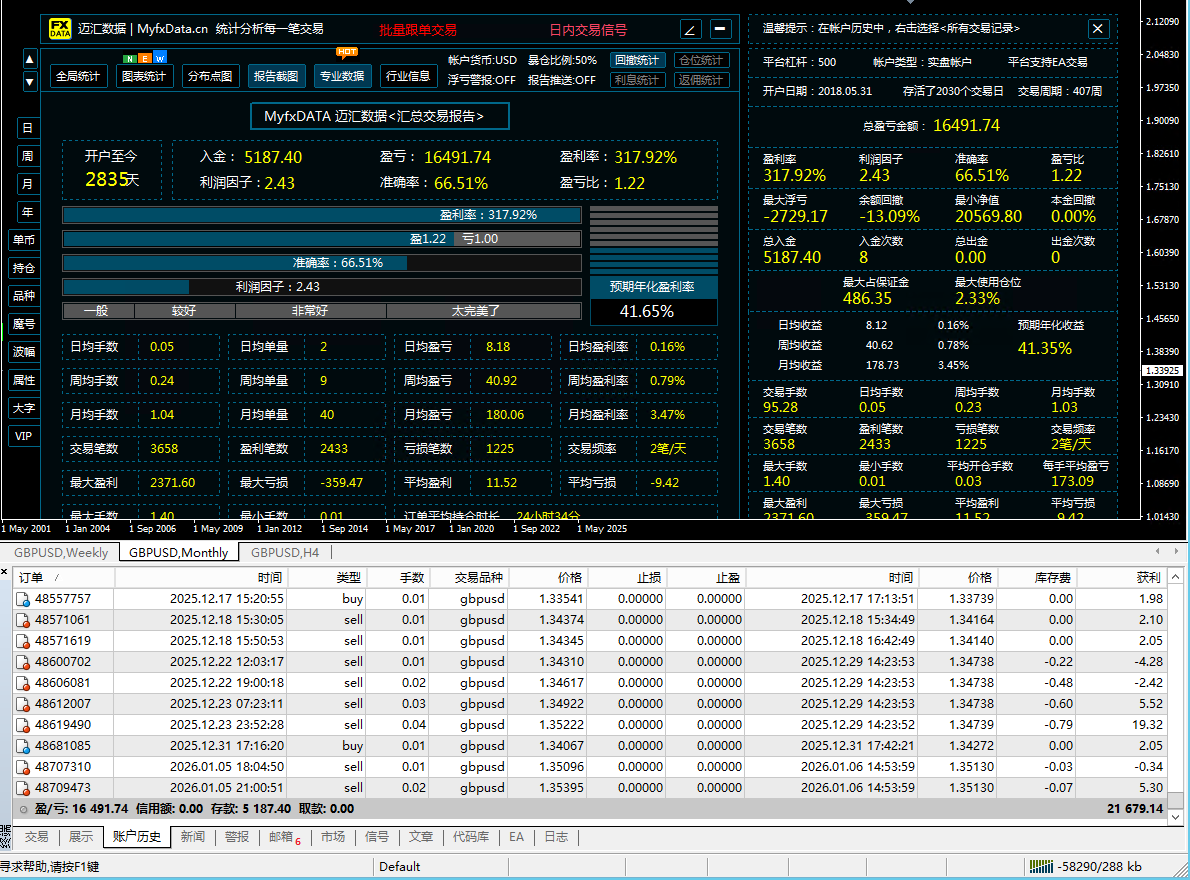Click the FX DATA logo icon
This screenshot has height=880, width=1190.
pyautogui.click(x=60, y=29)
